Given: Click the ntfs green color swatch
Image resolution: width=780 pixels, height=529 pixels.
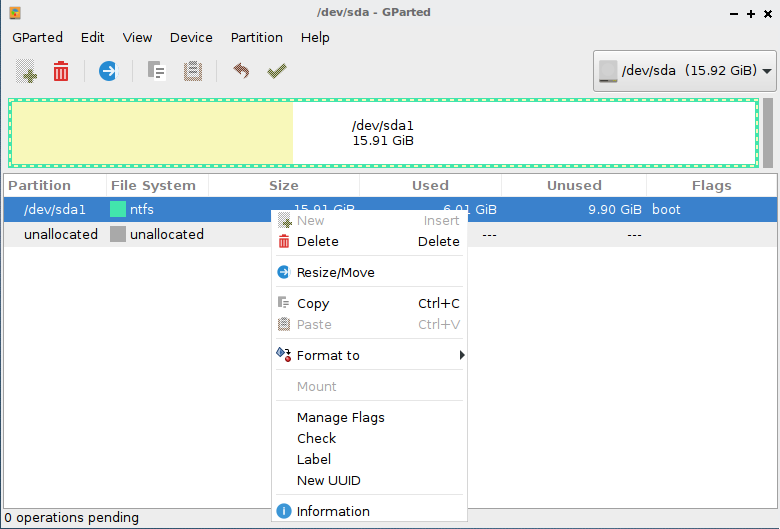Looking at the screenshot, I should point(118,209).
